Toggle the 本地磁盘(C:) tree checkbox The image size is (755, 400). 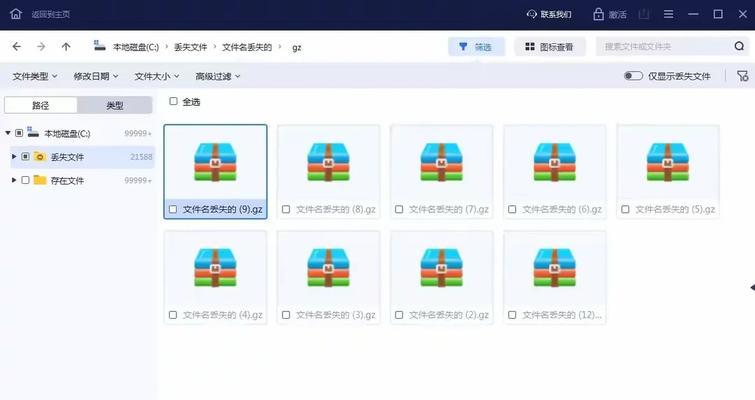(x=19, y=133)
